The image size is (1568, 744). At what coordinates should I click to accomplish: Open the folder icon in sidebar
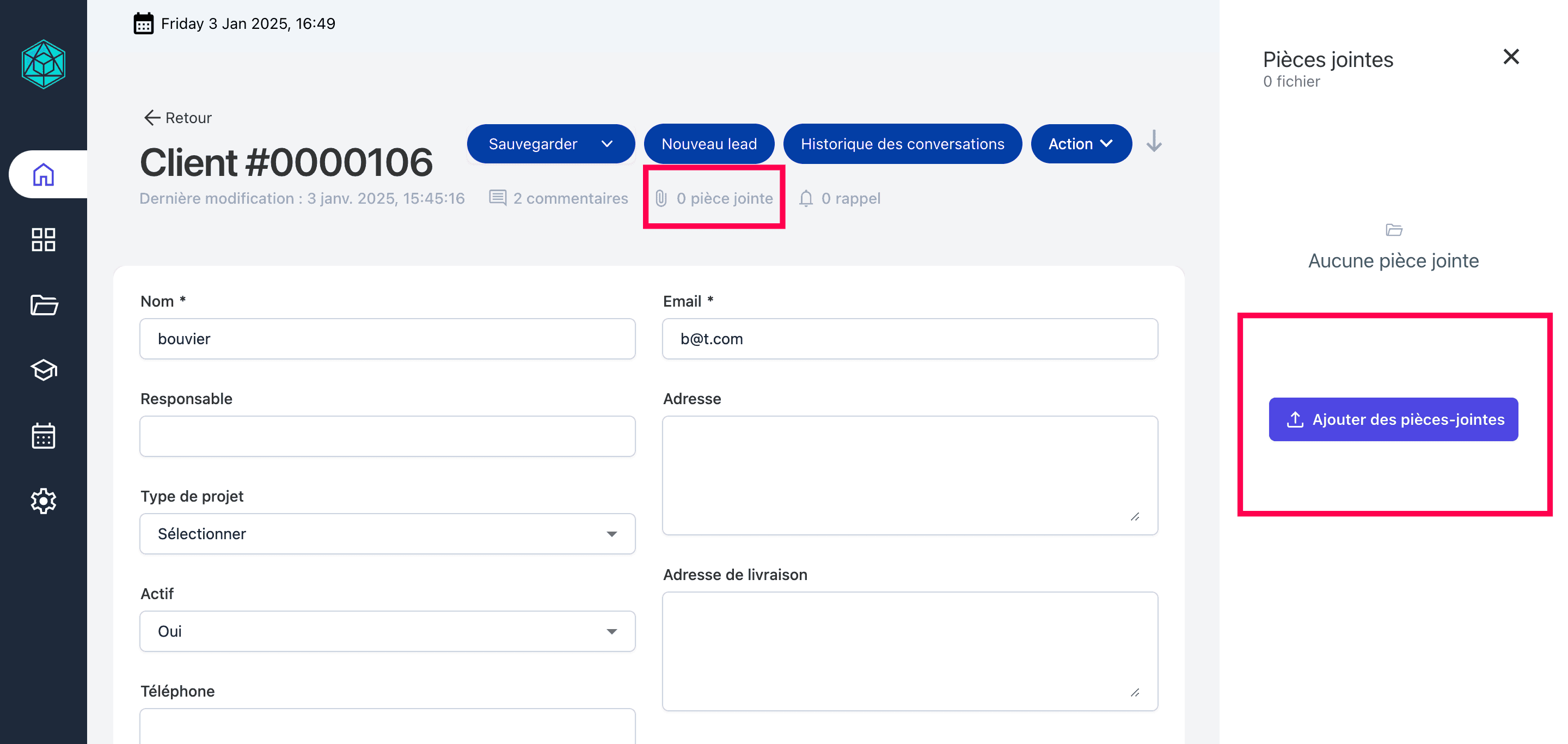point(43,305)
